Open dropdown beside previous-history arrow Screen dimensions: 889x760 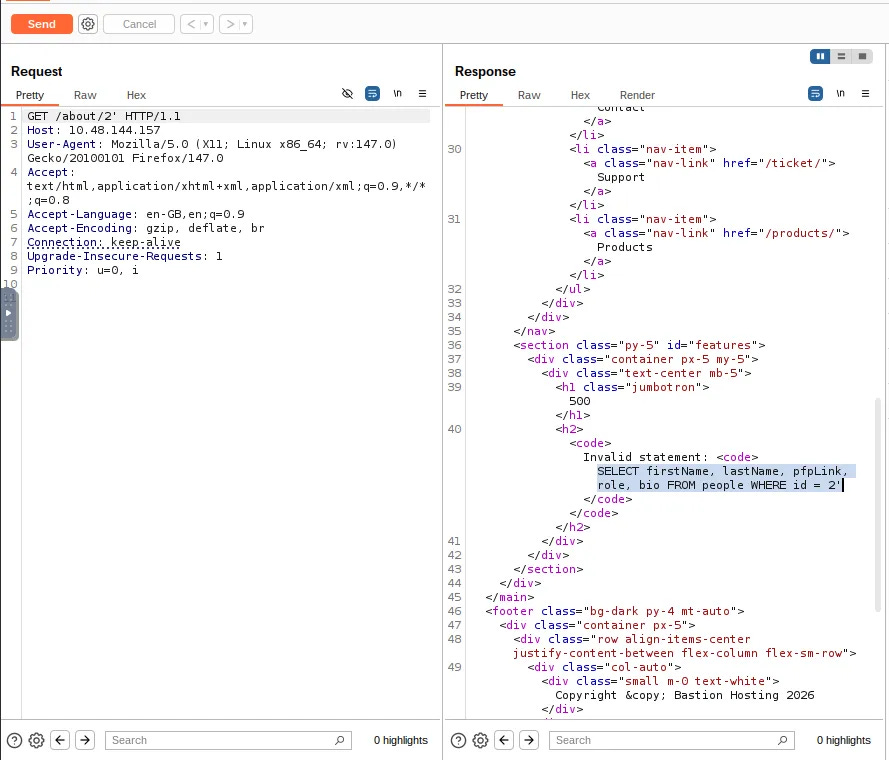(x=206, y=24)
